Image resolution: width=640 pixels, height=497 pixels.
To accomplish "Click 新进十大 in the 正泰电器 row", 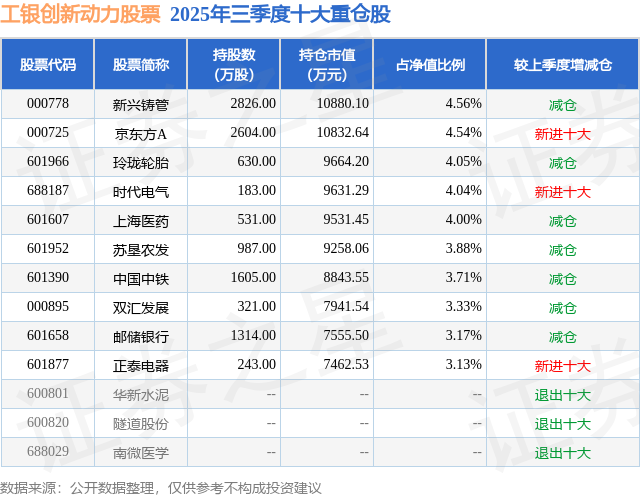I will coord(563,366).
